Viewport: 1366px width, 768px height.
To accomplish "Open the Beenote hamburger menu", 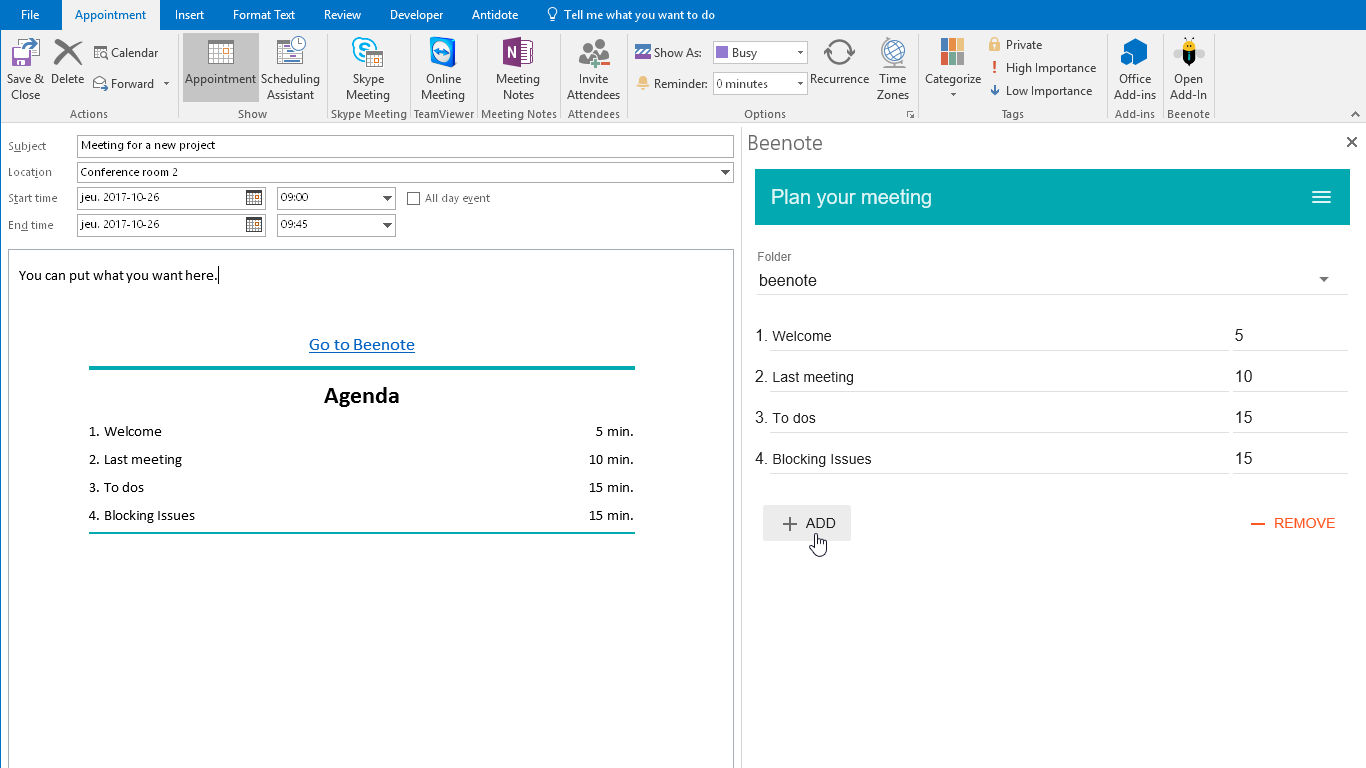I will pyautogui.click(x=1321, y=197).
